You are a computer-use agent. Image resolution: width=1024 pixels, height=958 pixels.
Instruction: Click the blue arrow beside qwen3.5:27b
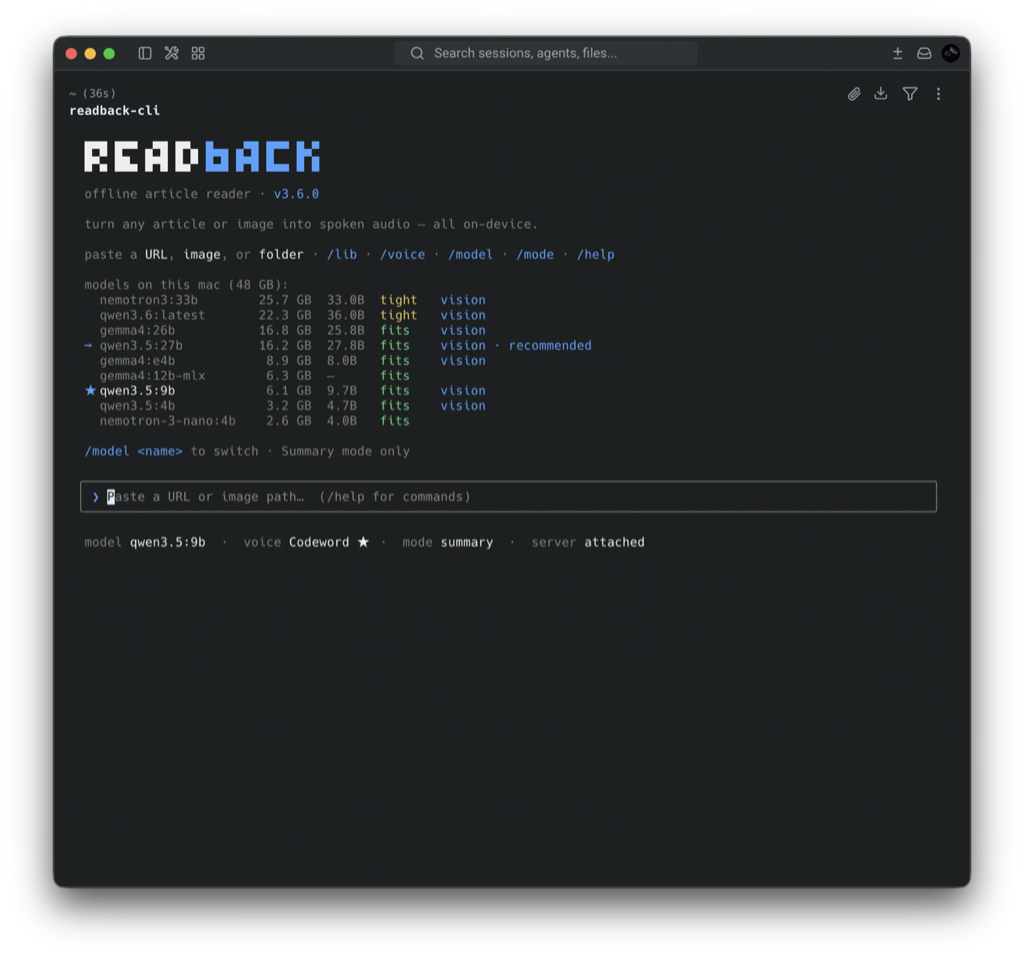88,345
